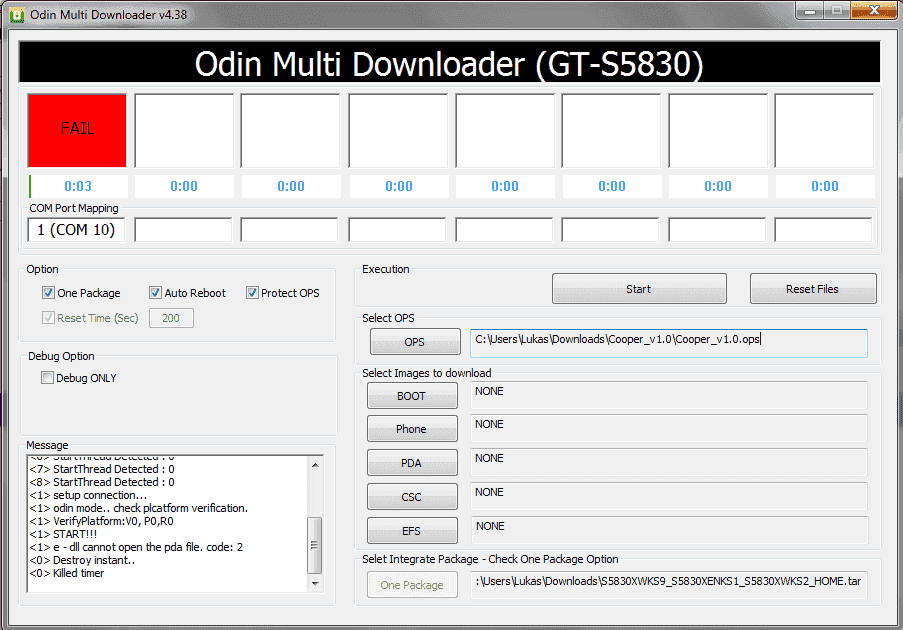The image size is (903, 630).
Task: Click the Message log scrollbar thumb
Action: coord(315,545)
